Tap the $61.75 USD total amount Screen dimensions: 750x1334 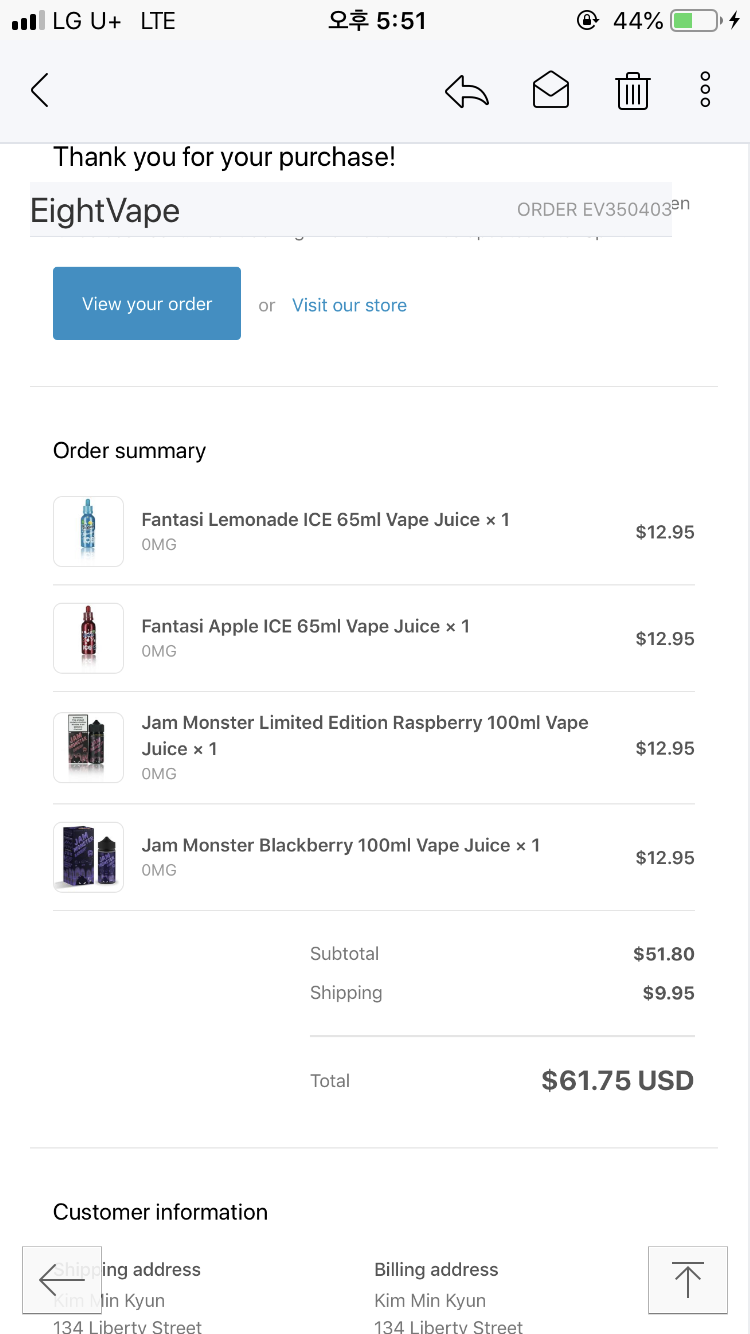[617, 1081]
